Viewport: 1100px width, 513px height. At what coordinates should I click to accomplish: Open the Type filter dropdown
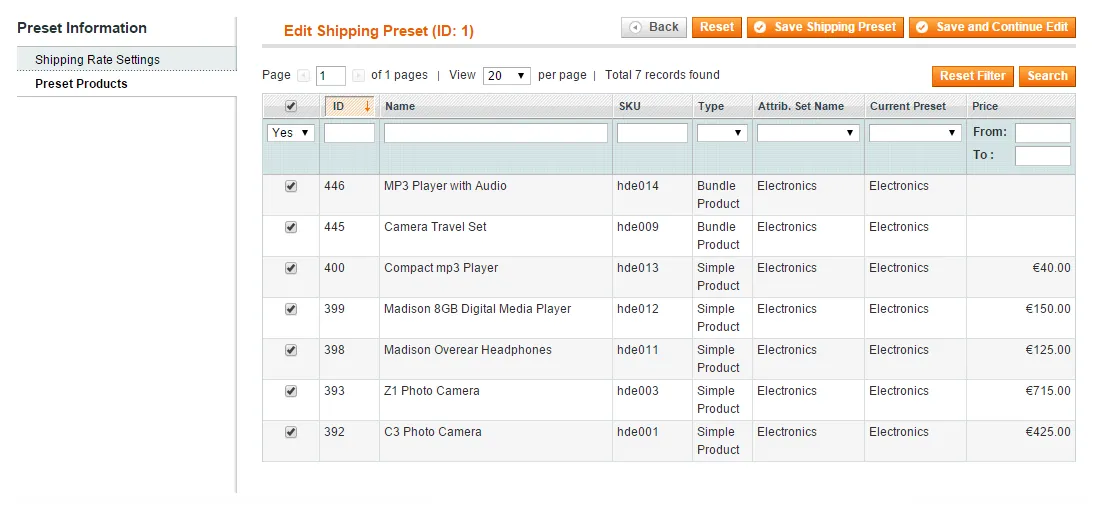[x=722, y=133]
